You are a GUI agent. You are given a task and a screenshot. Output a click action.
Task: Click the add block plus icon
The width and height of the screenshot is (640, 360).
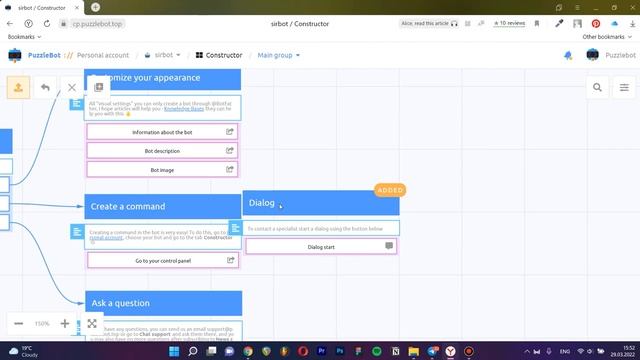(99, 87)
